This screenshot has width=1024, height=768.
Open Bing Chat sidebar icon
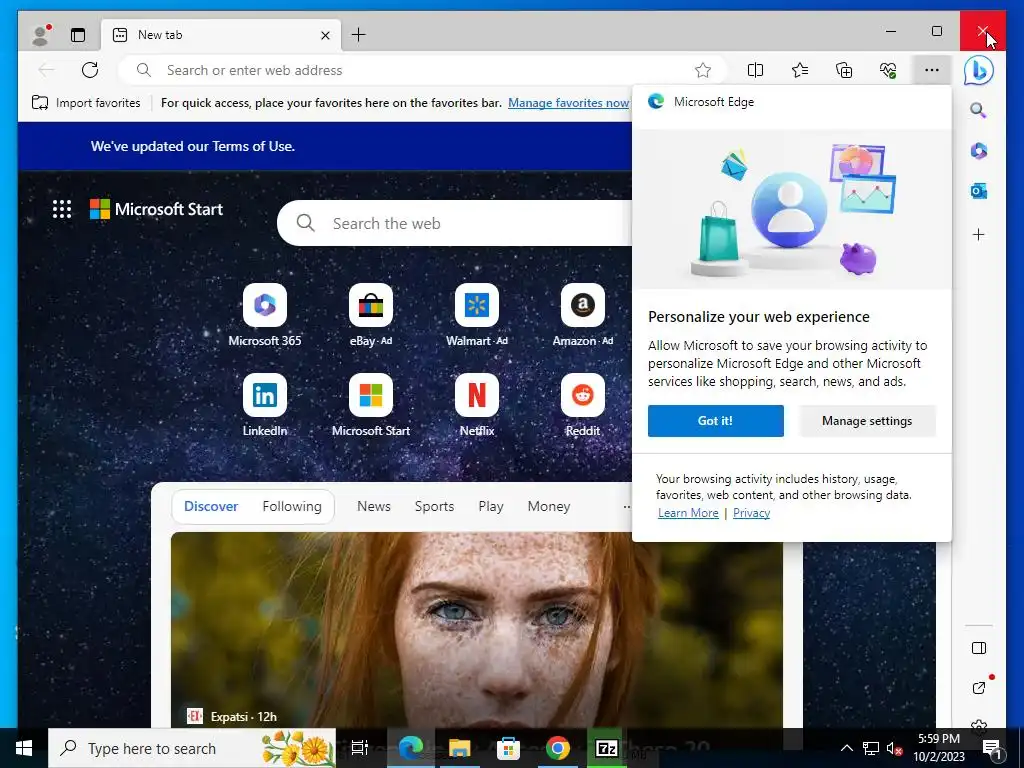pos(978,71)
